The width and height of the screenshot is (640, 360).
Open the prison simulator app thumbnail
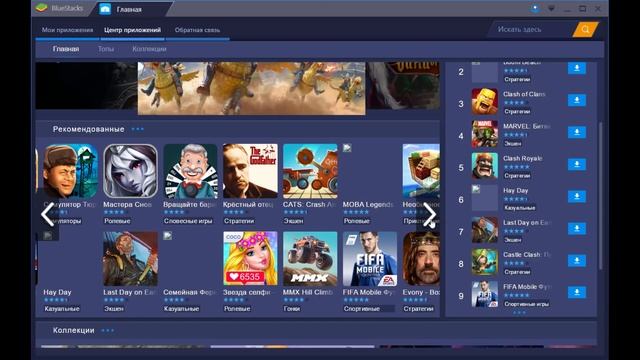[x=70, y=171]
